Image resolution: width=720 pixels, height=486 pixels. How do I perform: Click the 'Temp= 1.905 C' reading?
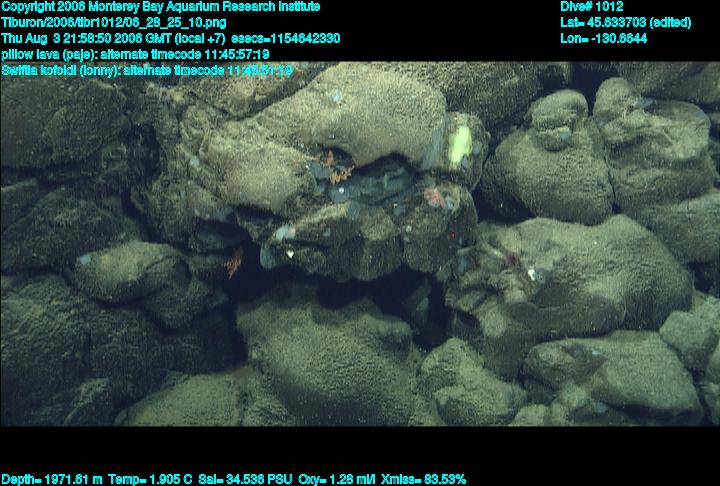click(150, 480)
